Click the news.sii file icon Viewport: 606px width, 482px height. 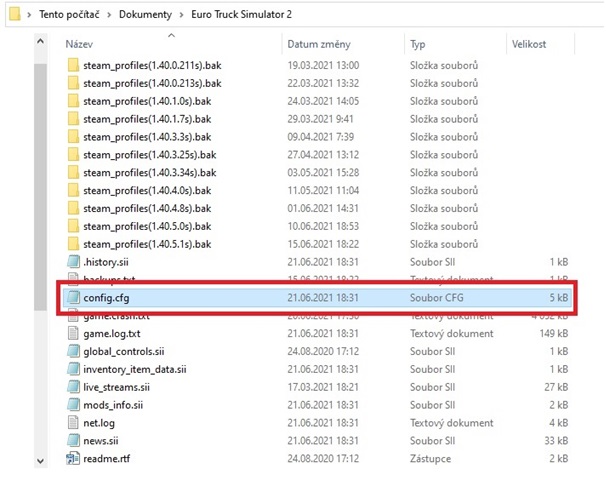[x=73, y=441]
